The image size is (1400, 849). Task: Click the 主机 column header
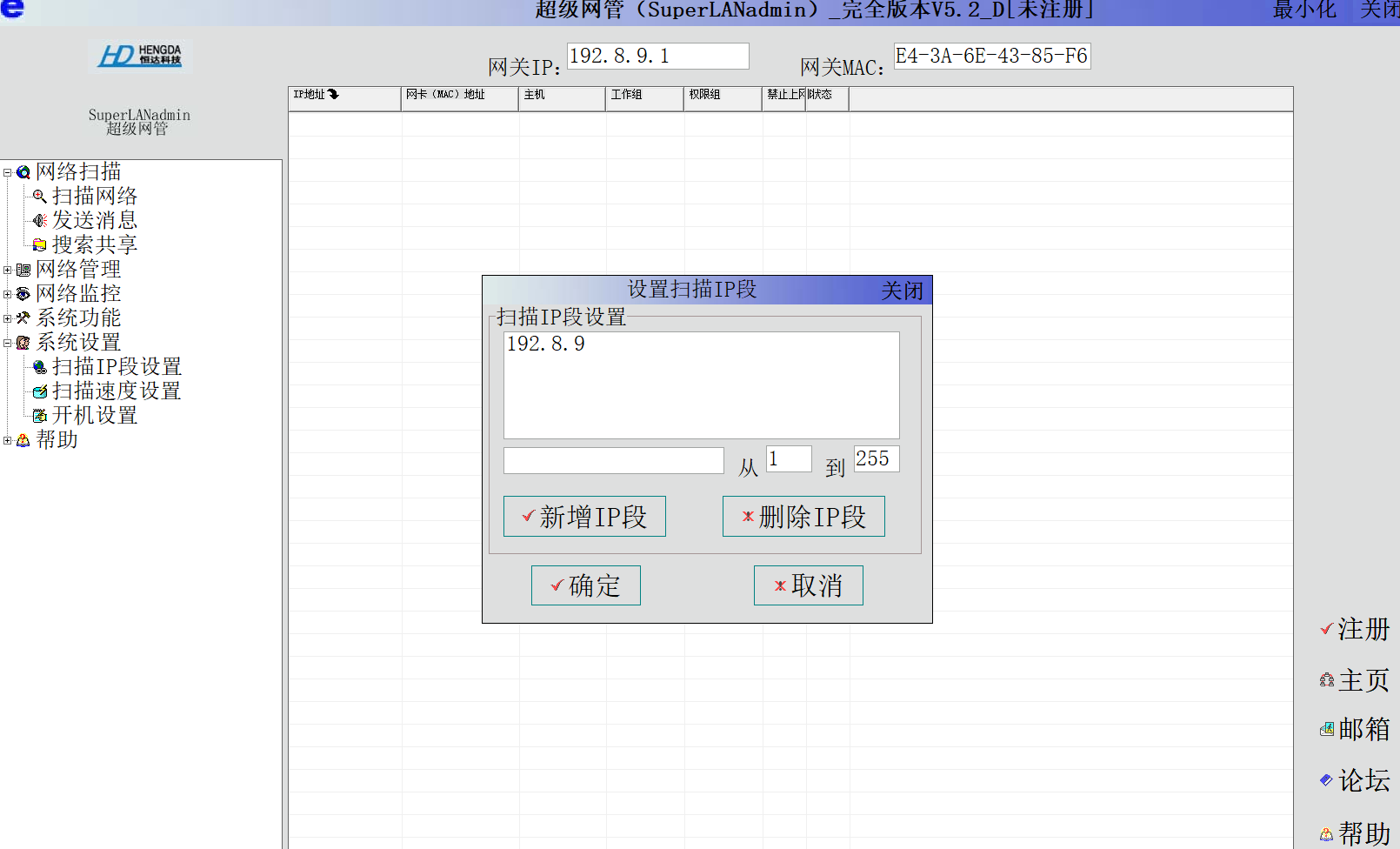[563, 98]
